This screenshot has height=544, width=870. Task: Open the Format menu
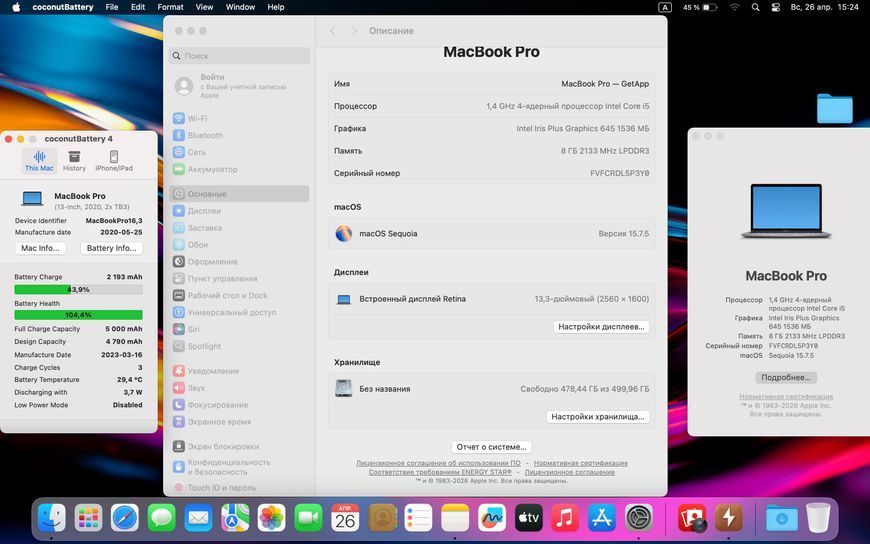[170, 7]
